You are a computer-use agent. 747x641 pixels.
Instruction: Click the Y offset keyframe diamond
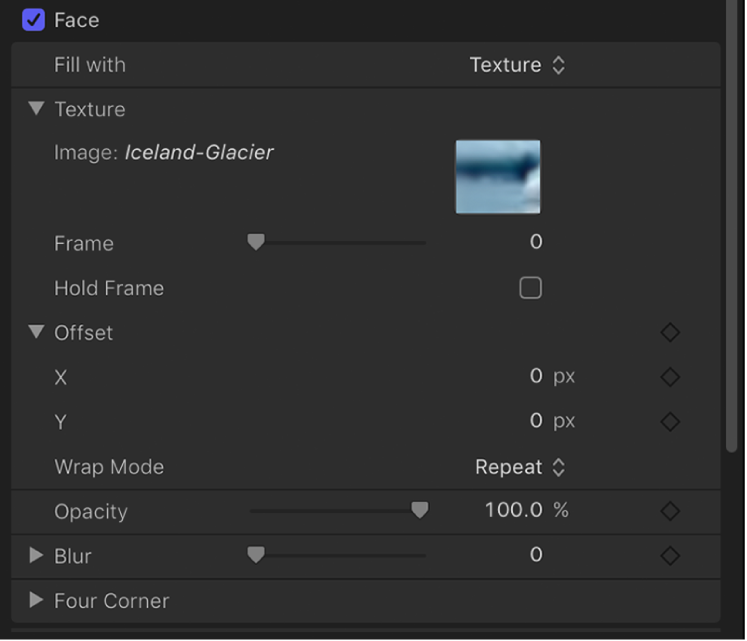tap(670, 421)
